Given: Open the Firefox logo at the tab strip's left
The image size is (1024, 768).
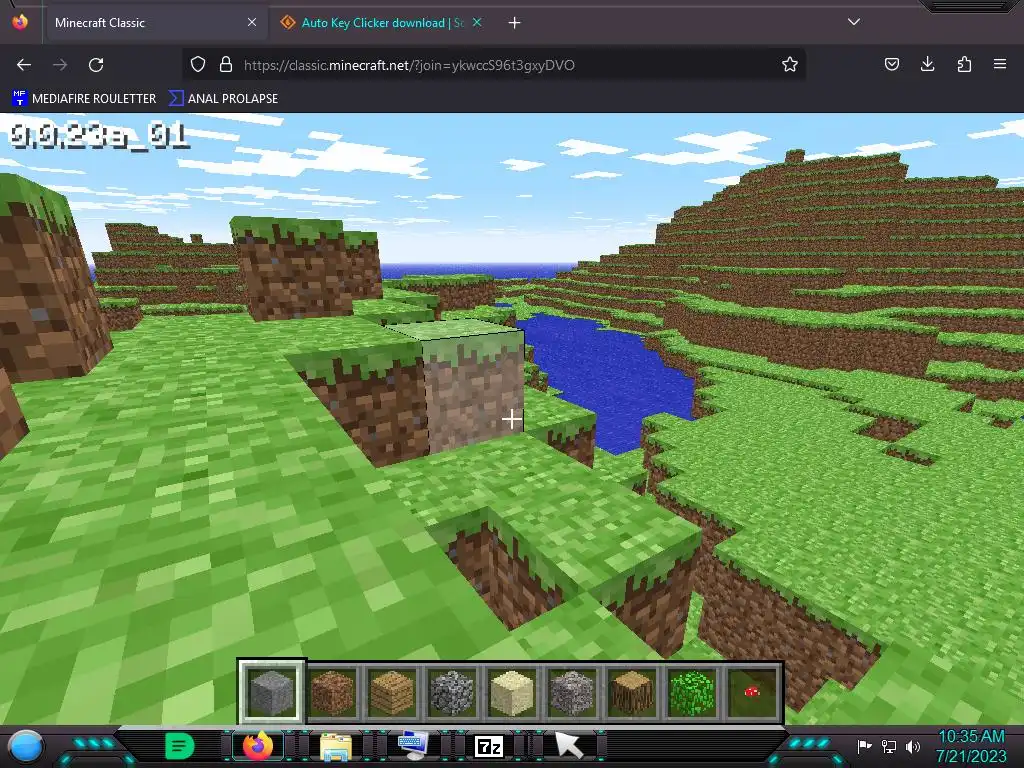Looking at the screenshot, I should [x=20, y=22].
